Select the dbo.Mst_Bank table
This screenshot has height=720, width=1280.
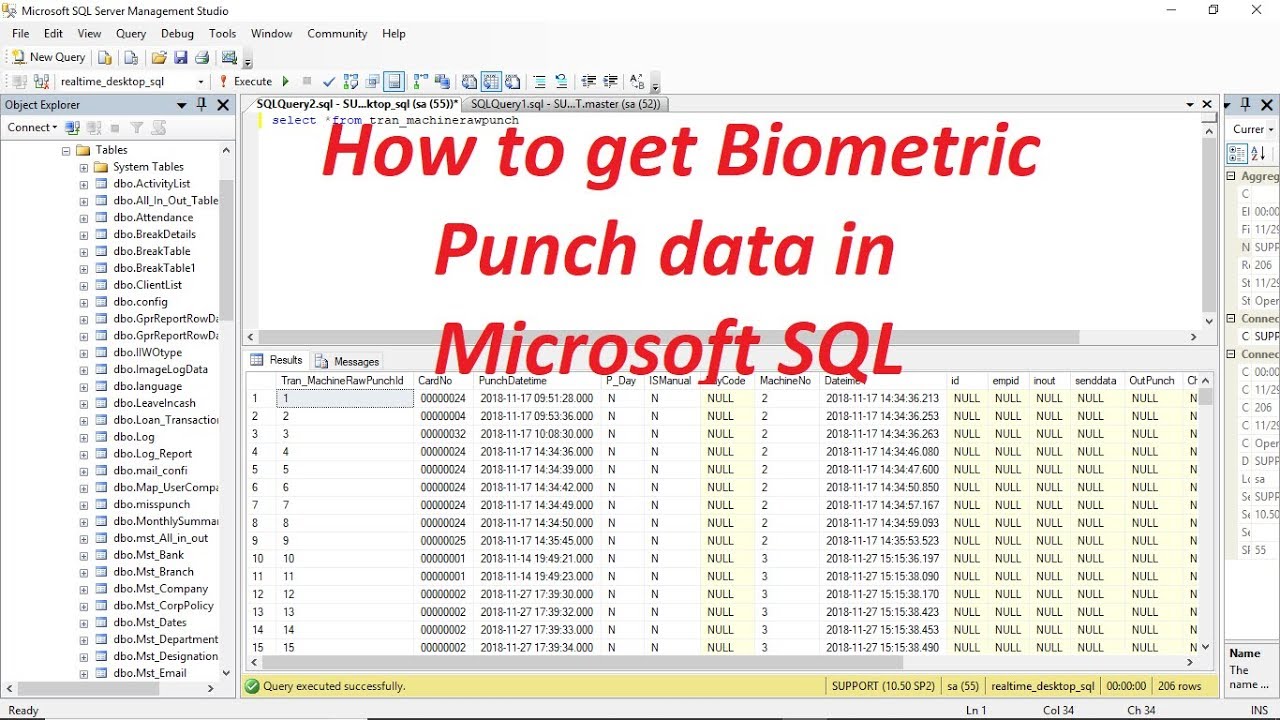(148, 555)
